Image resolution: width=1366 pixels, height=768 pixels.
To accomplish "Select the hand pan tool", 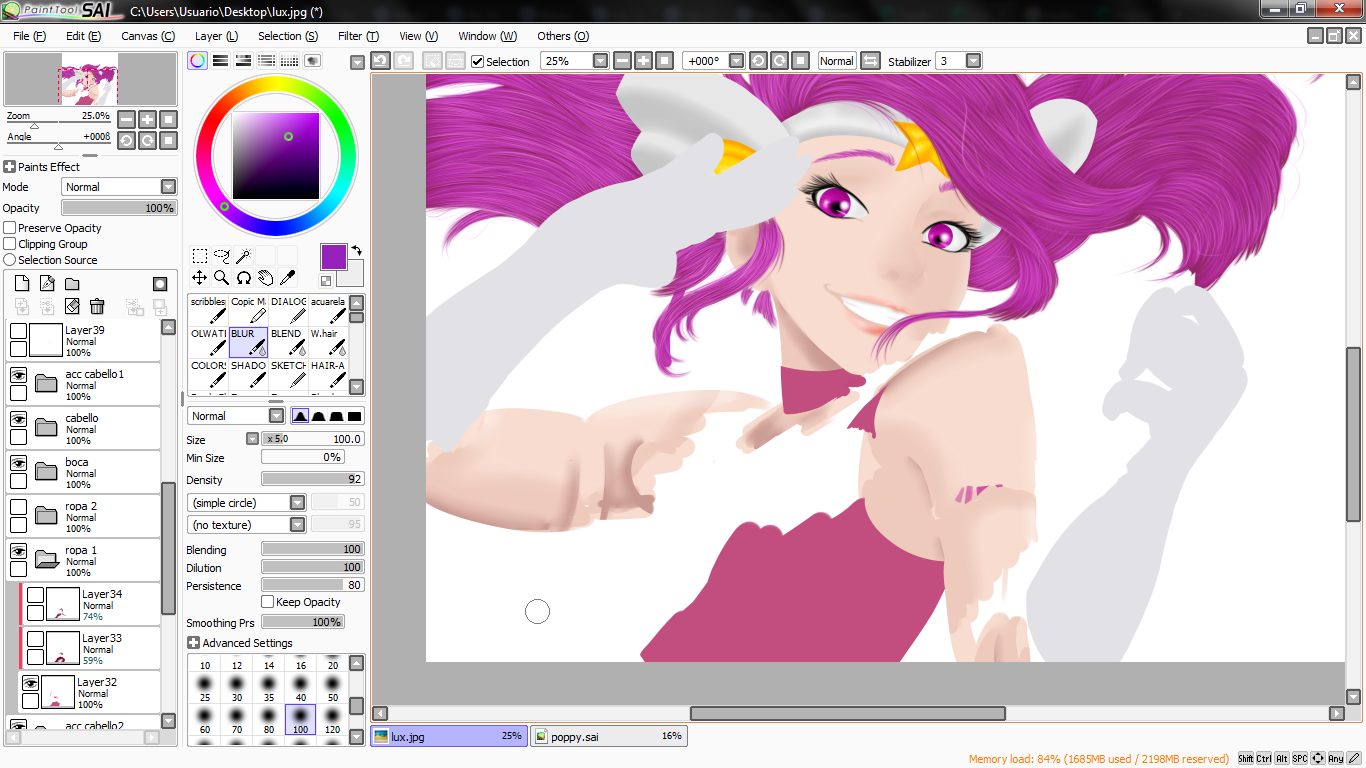I will tap(265, 278).
